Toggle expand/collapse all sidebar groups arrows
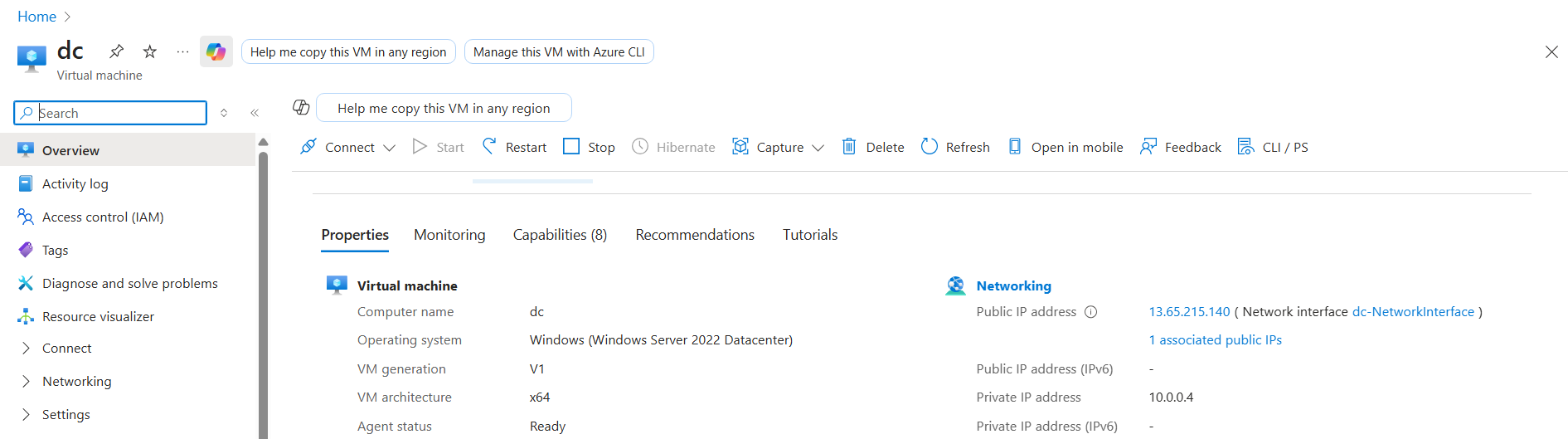The width and height of the screenshot is (1568, 439). click(224, 113)
